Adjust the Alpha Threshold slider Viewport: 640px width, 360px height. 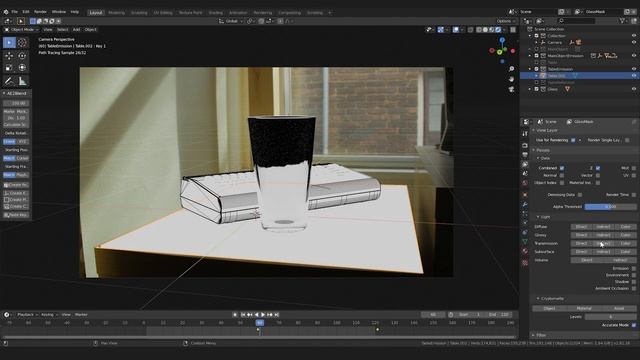click(610, 207)
